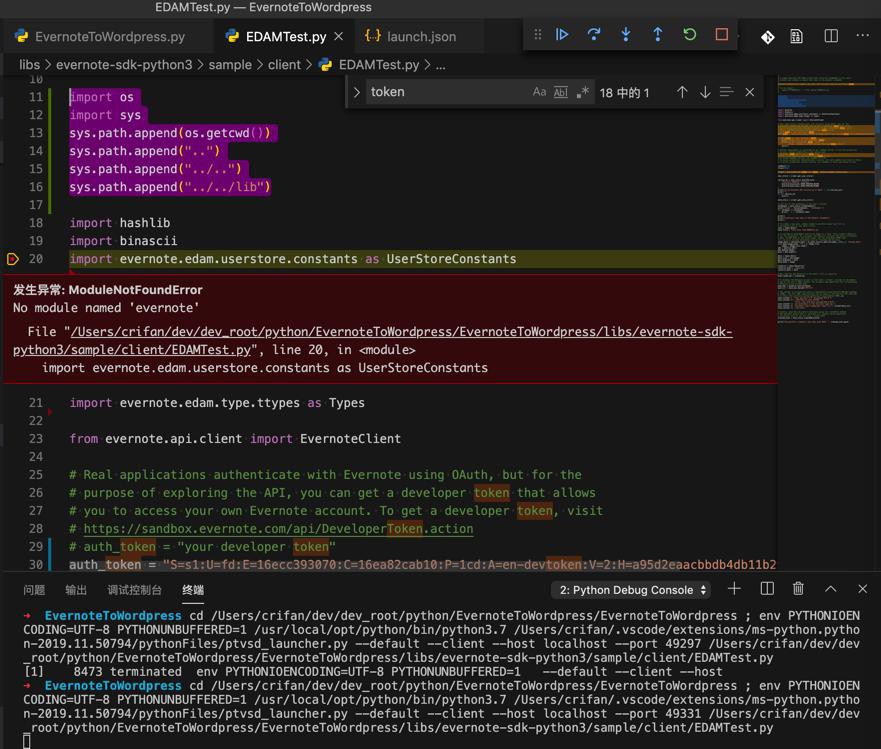The height and width of the screenshot is (749, 881).
Task: Toggle the breakpoint on line 20
Action: click(12, 259)
